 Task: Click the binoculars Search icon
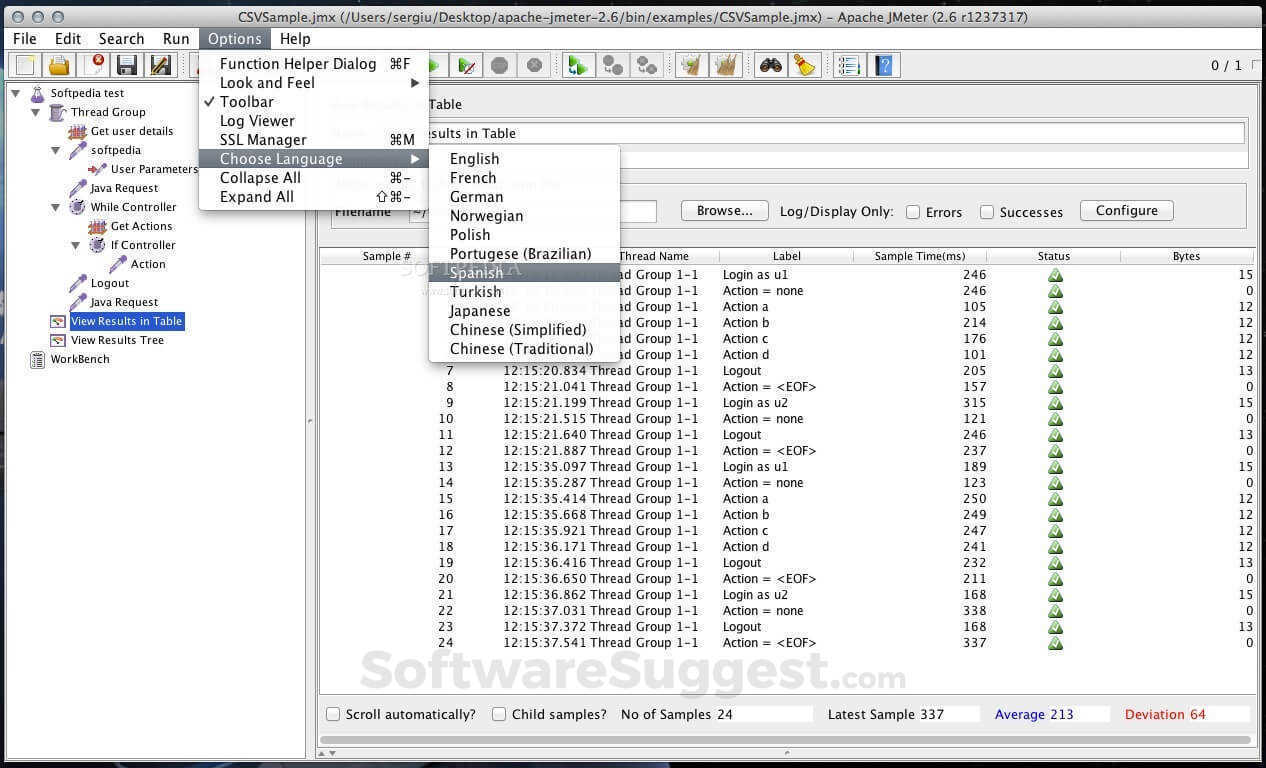770,66
